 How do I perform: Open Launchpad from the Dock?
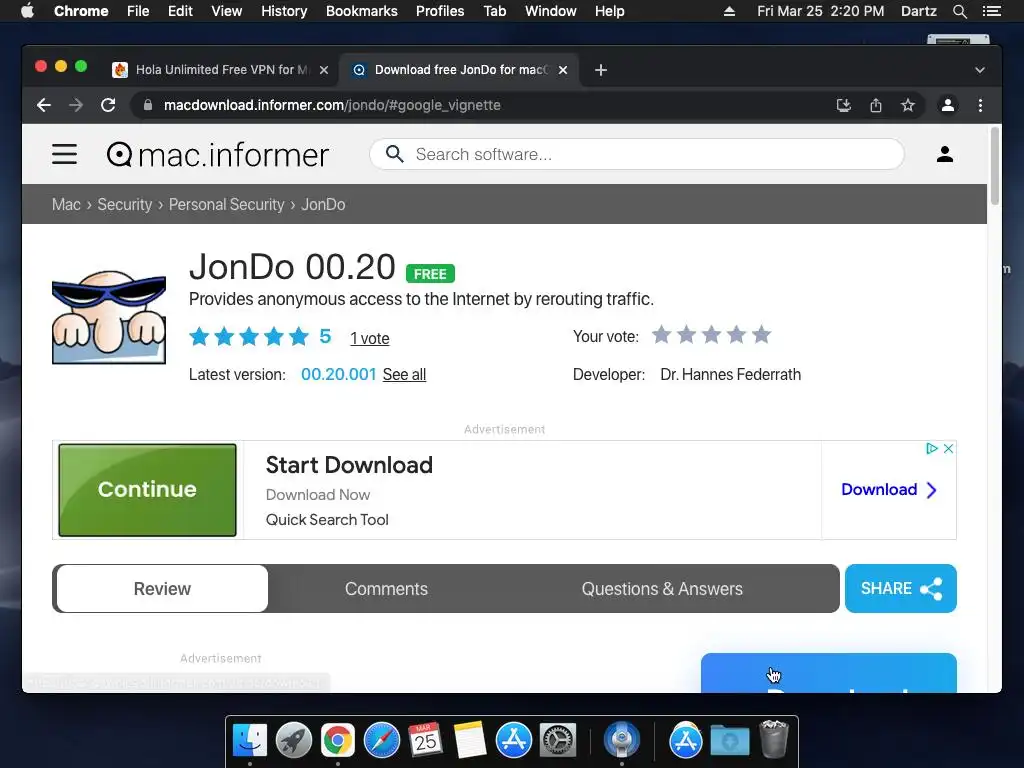[294, 741]
